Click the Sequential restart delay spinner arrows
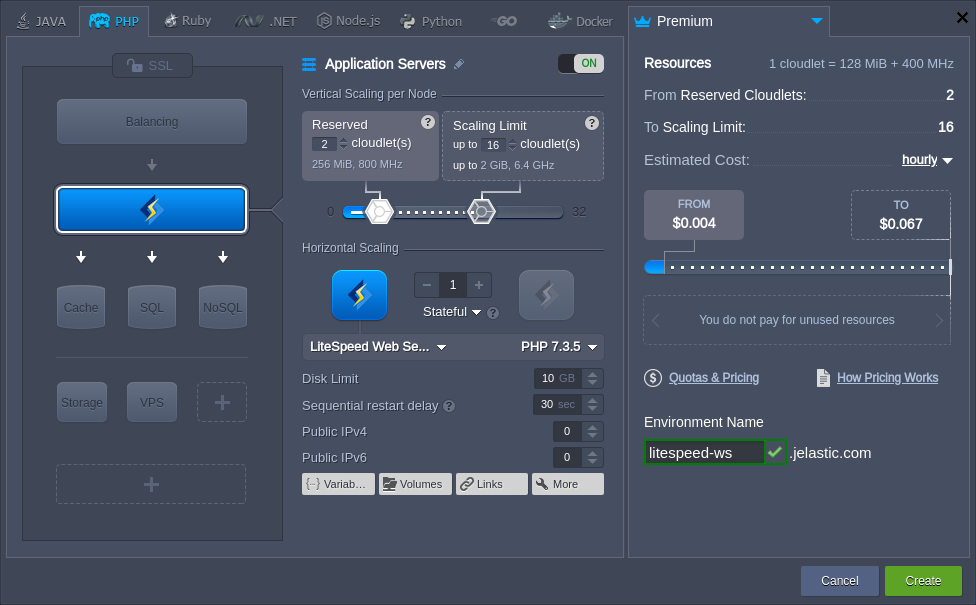Viewport: 976px width, 605px height. pos(593,405)
